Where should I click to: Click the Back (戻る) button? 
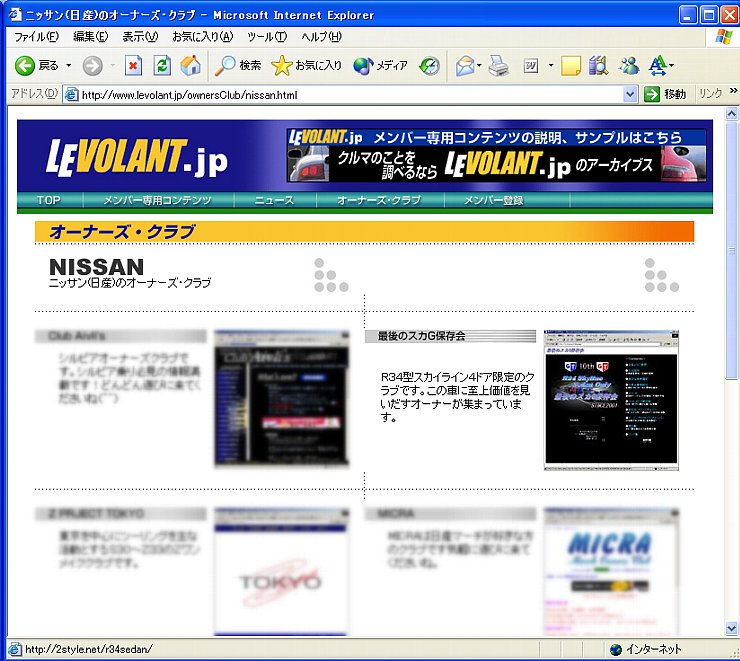[36, 66]
